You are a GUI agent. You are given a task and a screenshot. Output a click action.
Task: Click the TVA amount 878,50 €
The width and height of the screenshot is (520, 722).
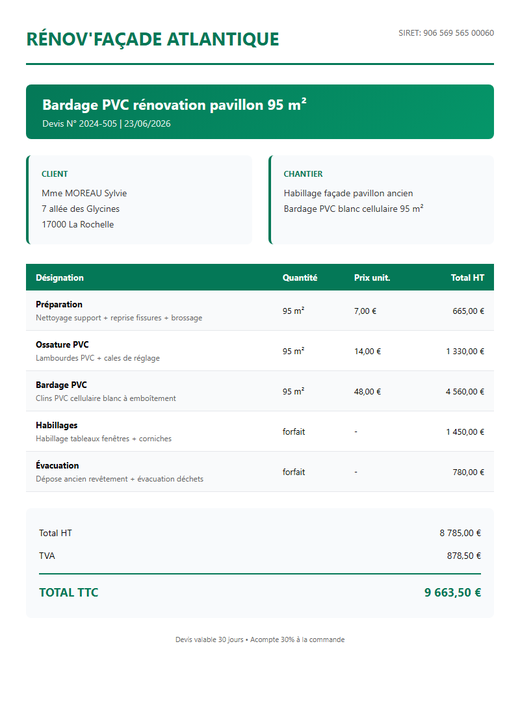pos(463,556)
